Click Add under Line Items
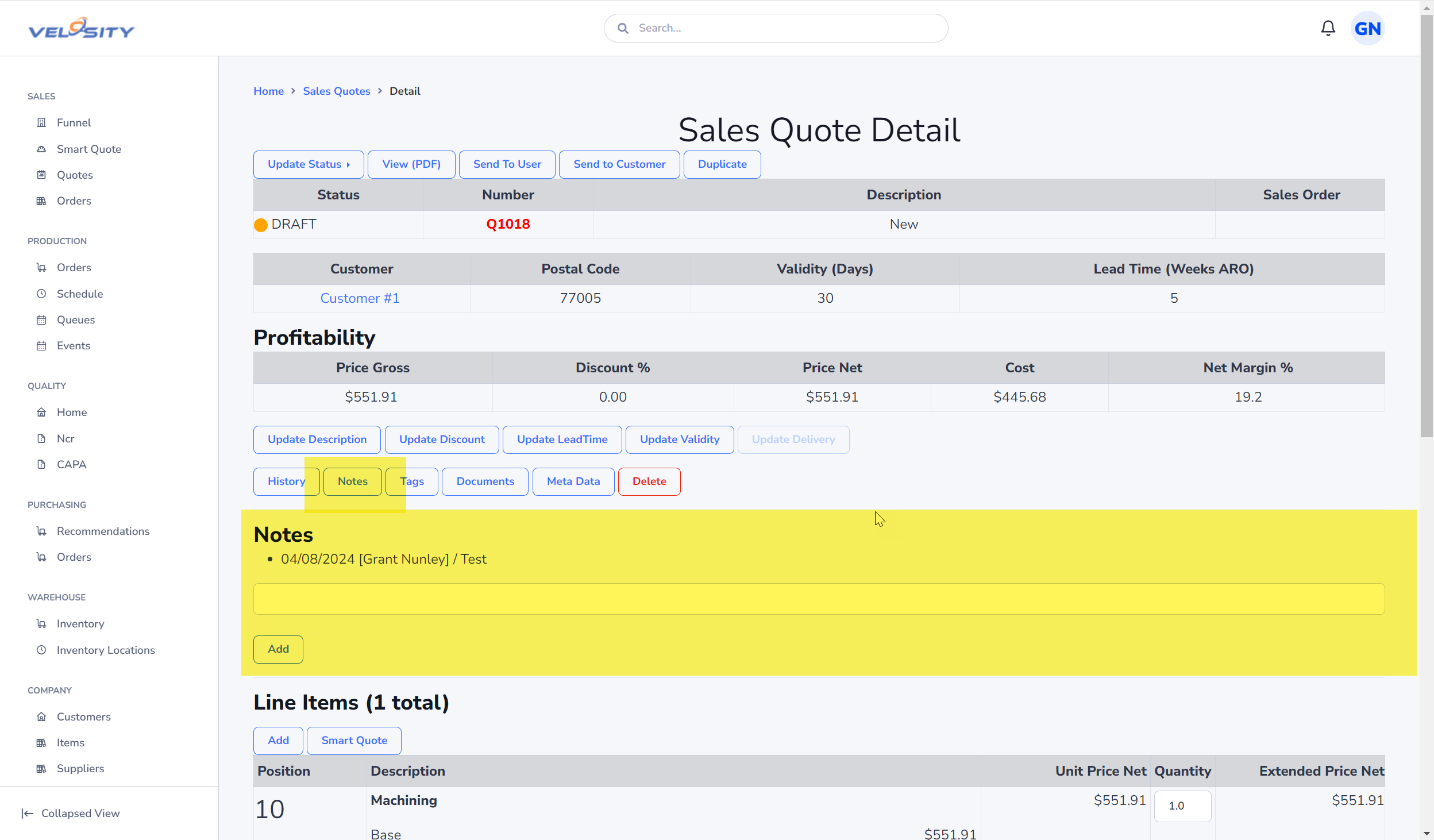 278,741
